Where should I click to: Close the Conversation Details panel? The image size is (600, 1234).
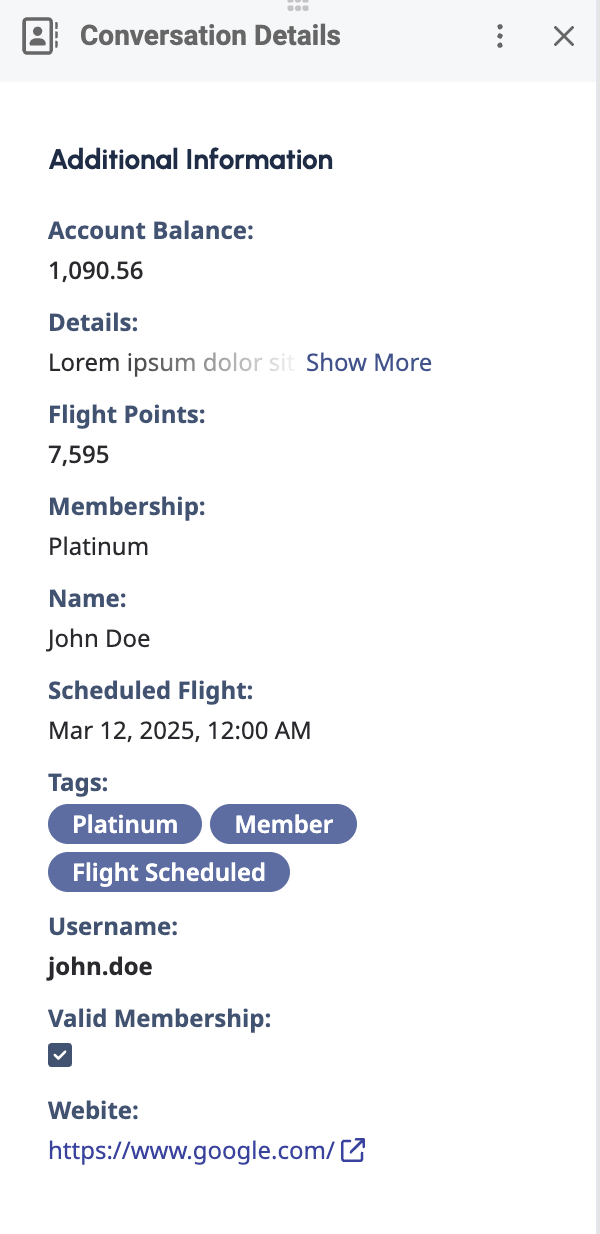(564, 37)
